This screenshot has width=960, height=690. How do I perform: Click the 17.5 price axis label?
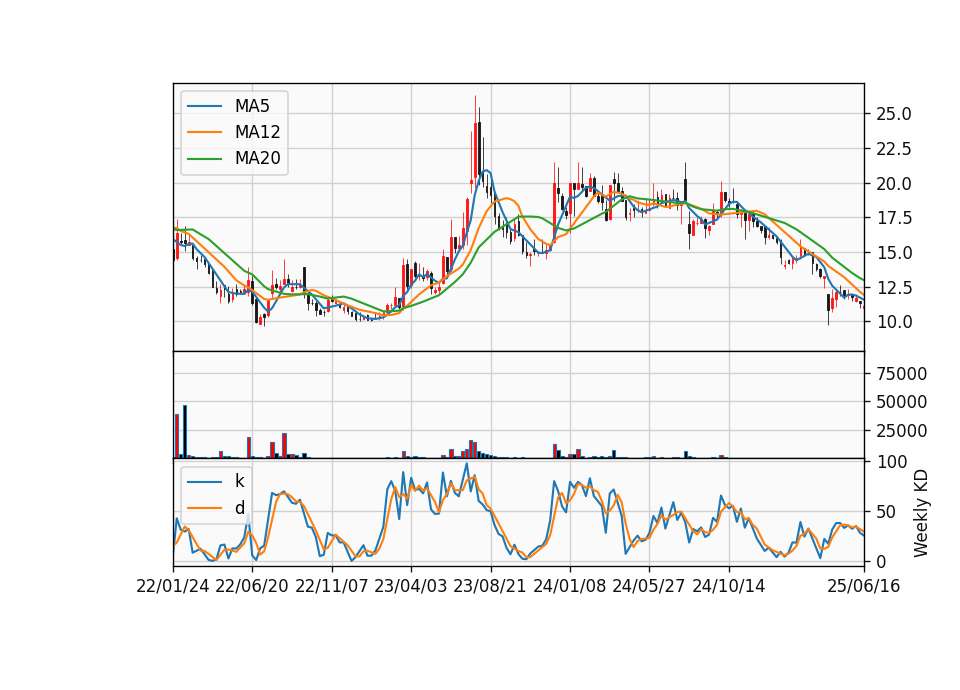click(x=894, y=218)
